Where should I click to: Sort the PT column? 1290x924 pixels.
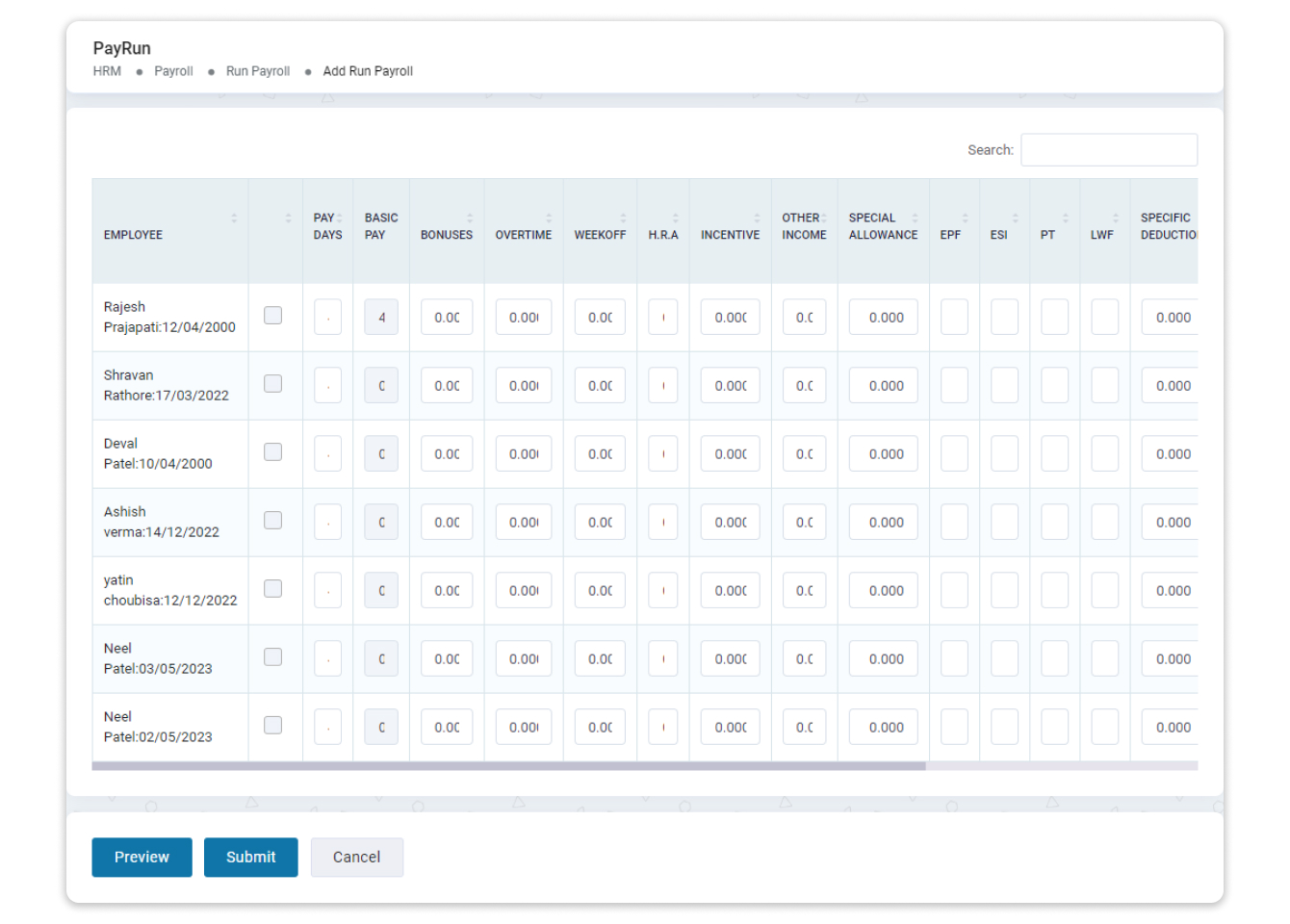coord(1065,218)
